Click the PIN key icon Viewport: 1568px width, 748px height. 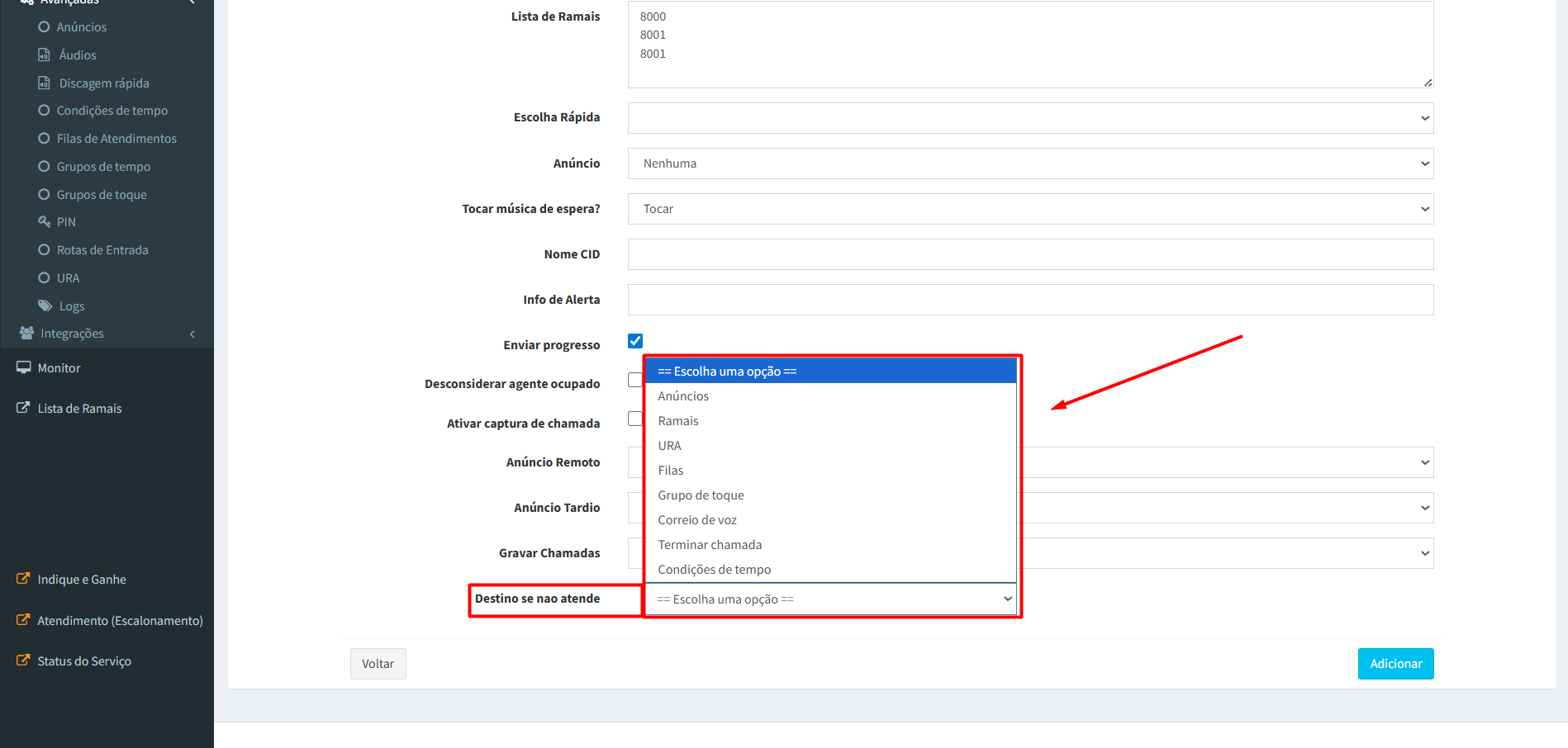pyautogui.click(x=45, y=222)
